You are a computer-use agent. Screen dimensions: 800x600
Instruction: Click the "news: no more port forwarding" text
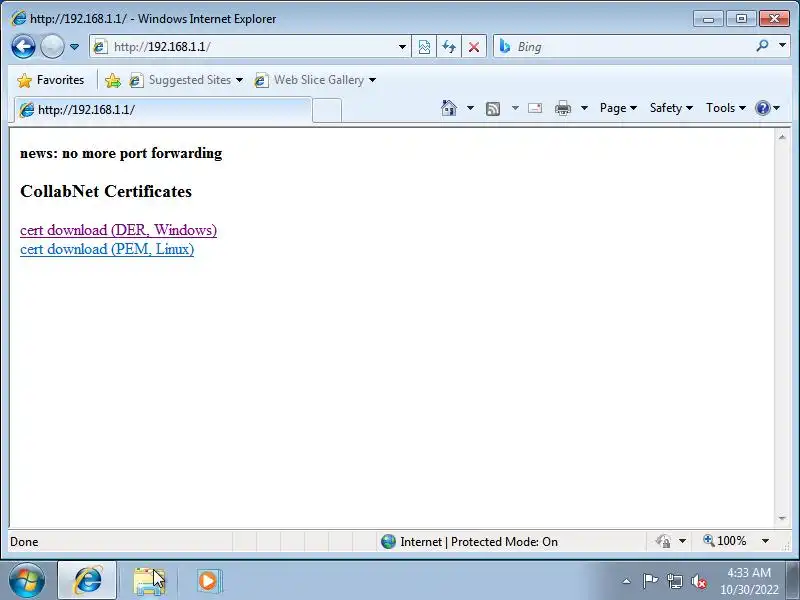pos(121,153)
